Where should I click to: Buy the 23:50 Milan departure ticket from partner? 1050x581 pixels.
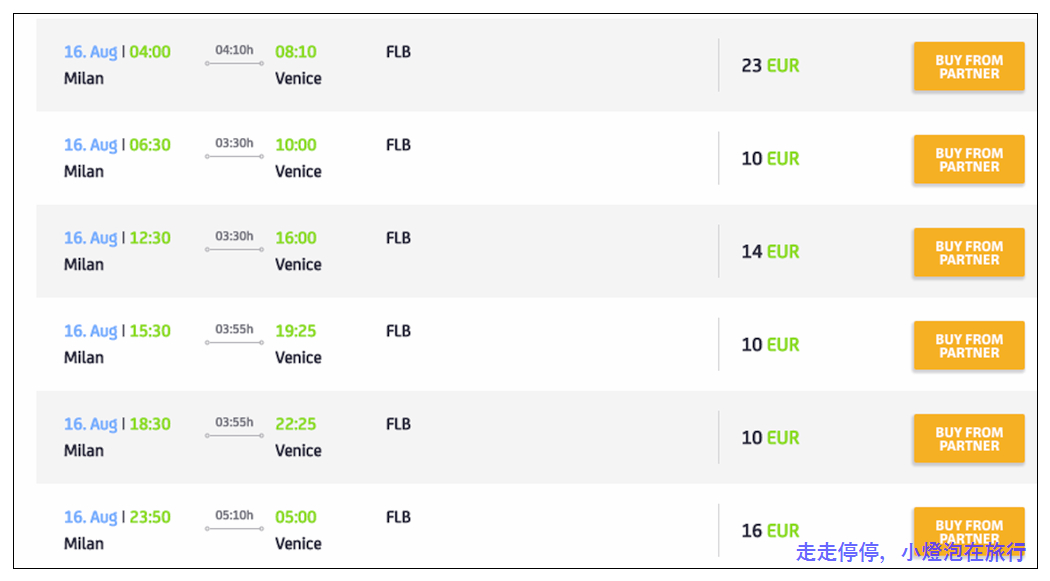point(969,529)
